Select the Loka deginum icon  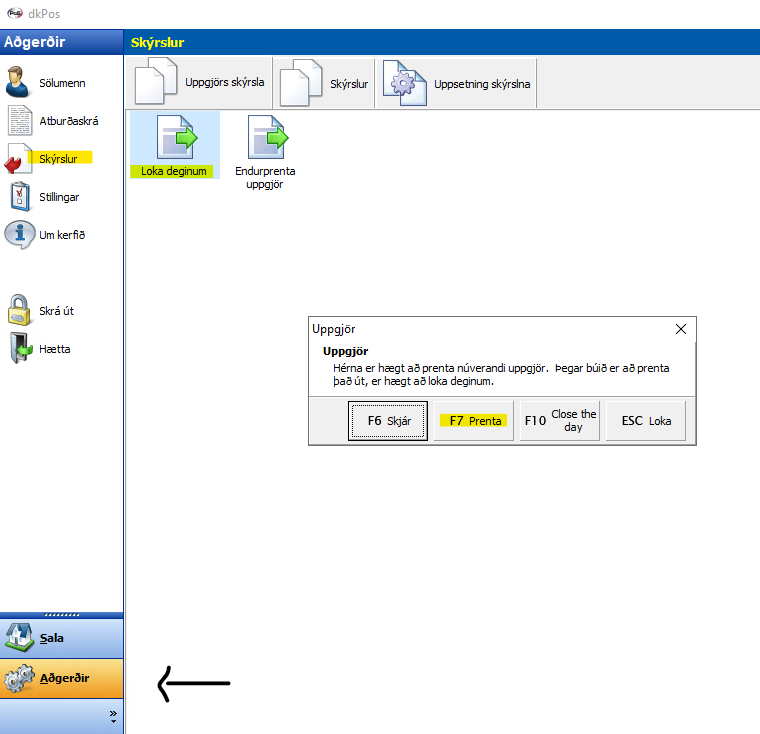[174, 139]
